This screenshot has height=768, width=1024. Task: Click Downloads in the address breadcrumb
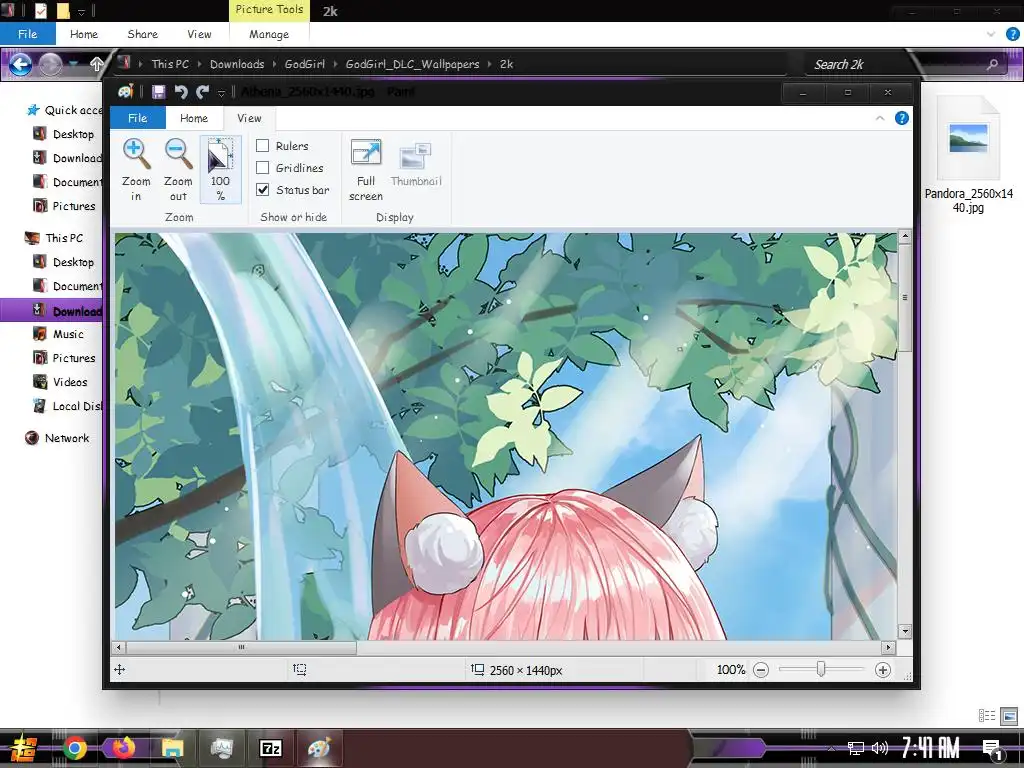[237, 64]
